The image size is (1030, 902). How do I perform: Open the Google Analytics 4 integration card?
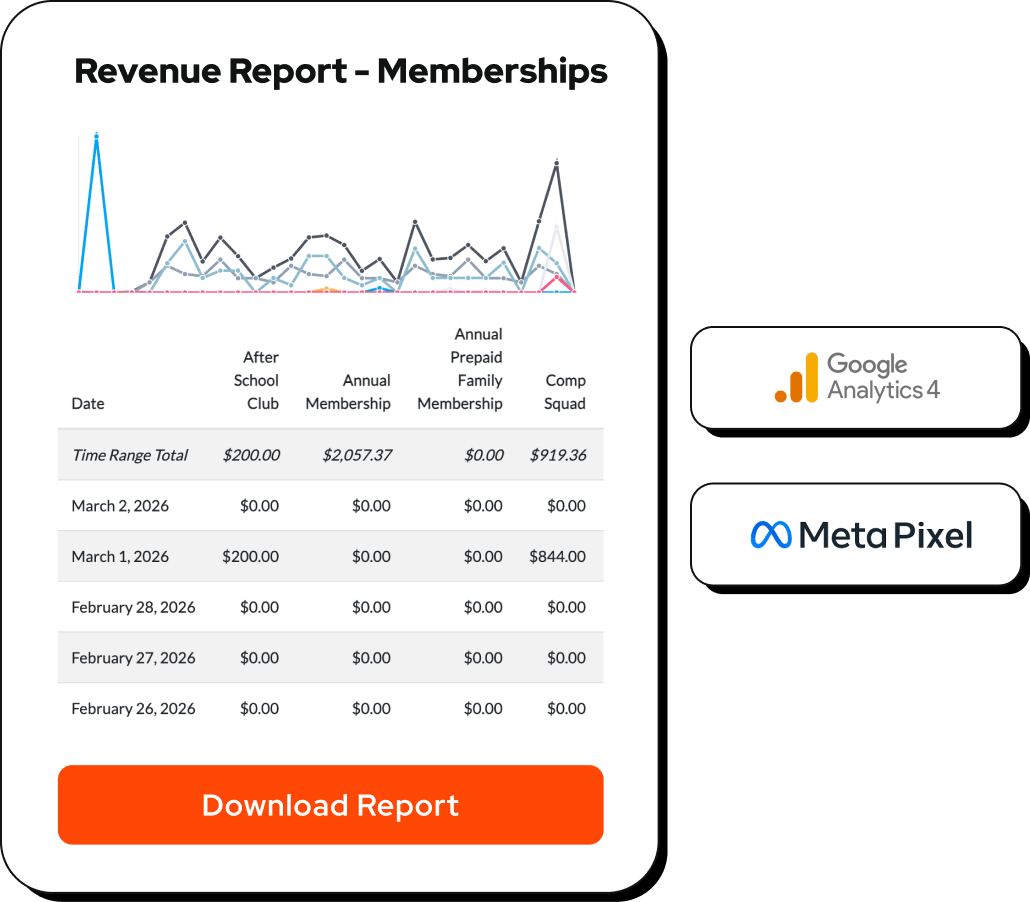tap(855, 377)
